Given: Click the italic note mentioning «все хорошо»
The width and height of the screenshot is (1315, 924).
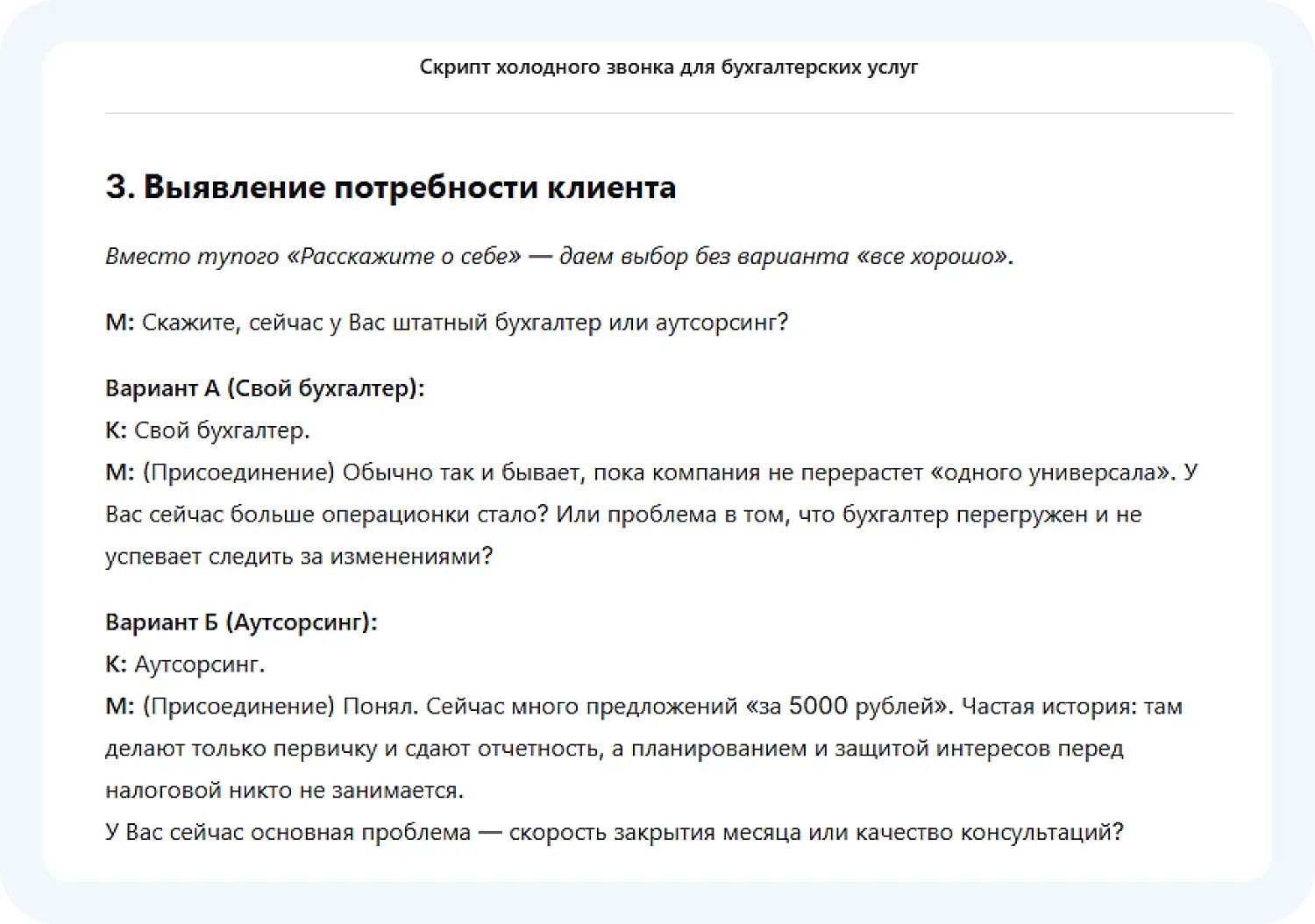Looking at the screenshot, I should [558, 256].
